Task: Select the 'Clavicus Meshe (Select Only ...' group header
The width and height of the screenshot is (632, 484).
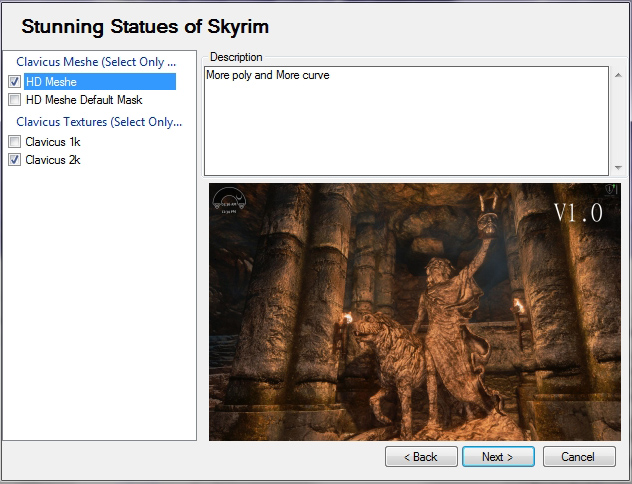Action: [x=96, y=62]
